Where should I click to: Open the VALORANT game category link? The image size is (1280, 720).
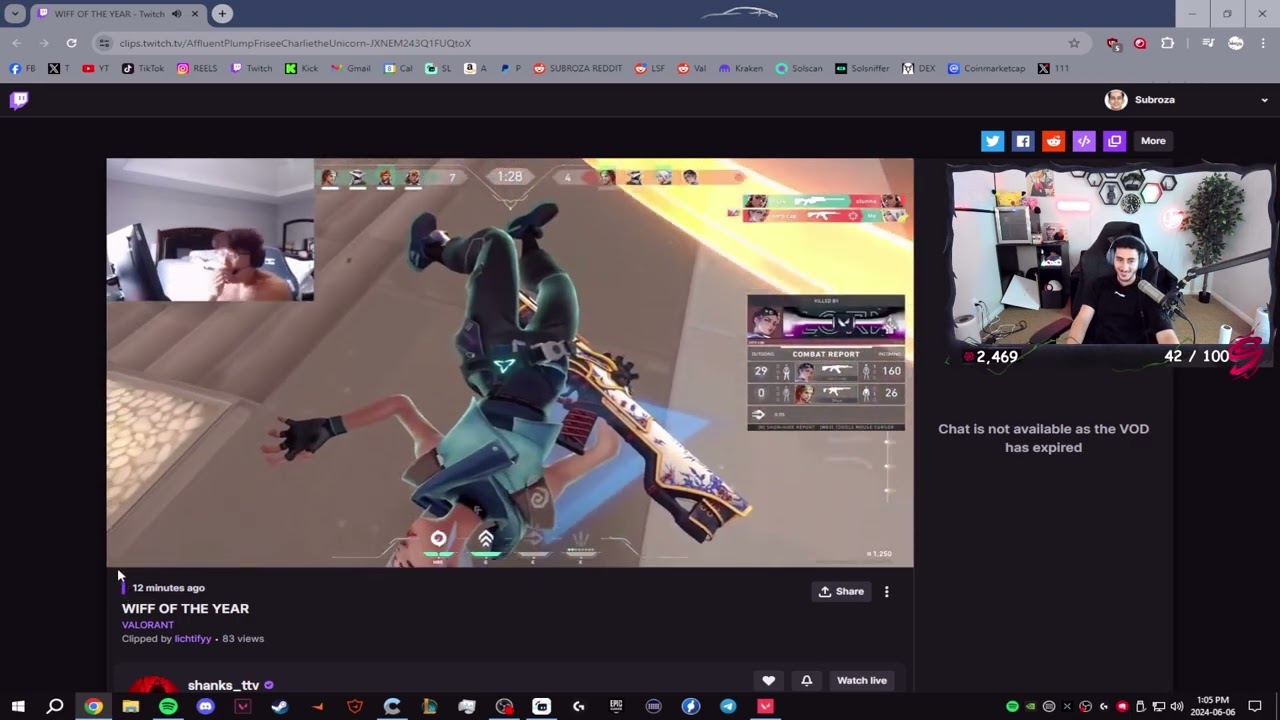pyautogui.click(x=148, y=625)
